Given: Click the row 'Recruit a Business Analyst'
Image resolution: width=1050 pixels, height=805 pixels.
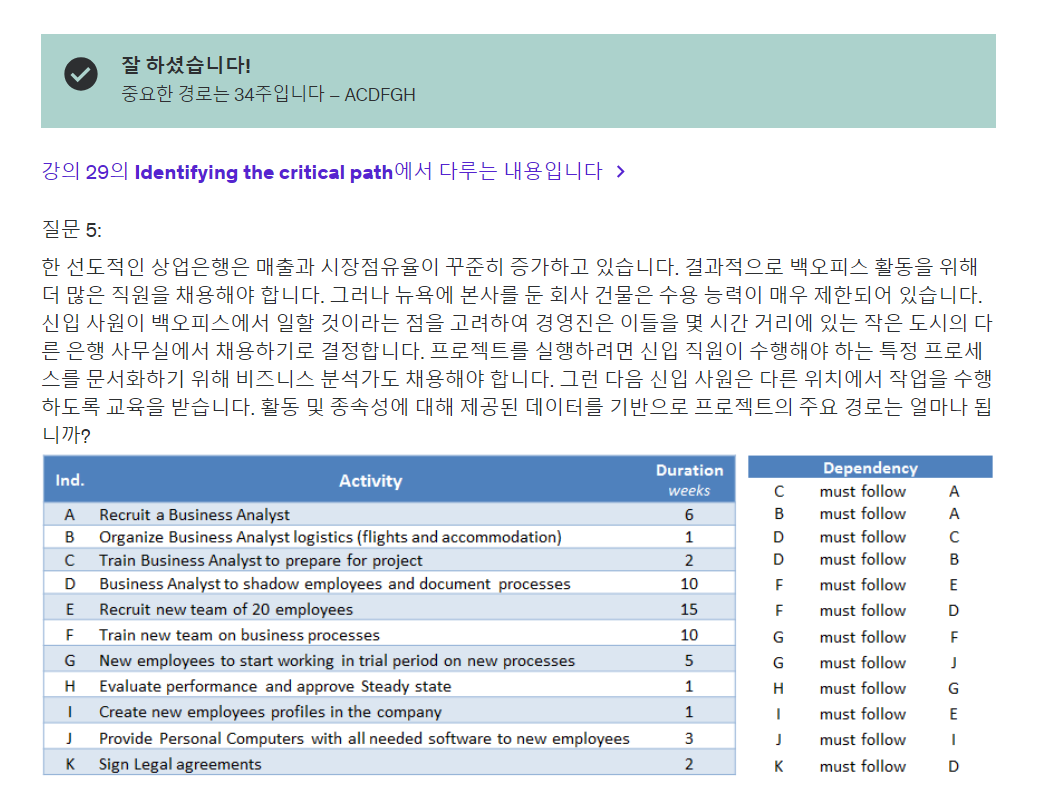Looking at the screenshot, I should (x=389, y=514).
